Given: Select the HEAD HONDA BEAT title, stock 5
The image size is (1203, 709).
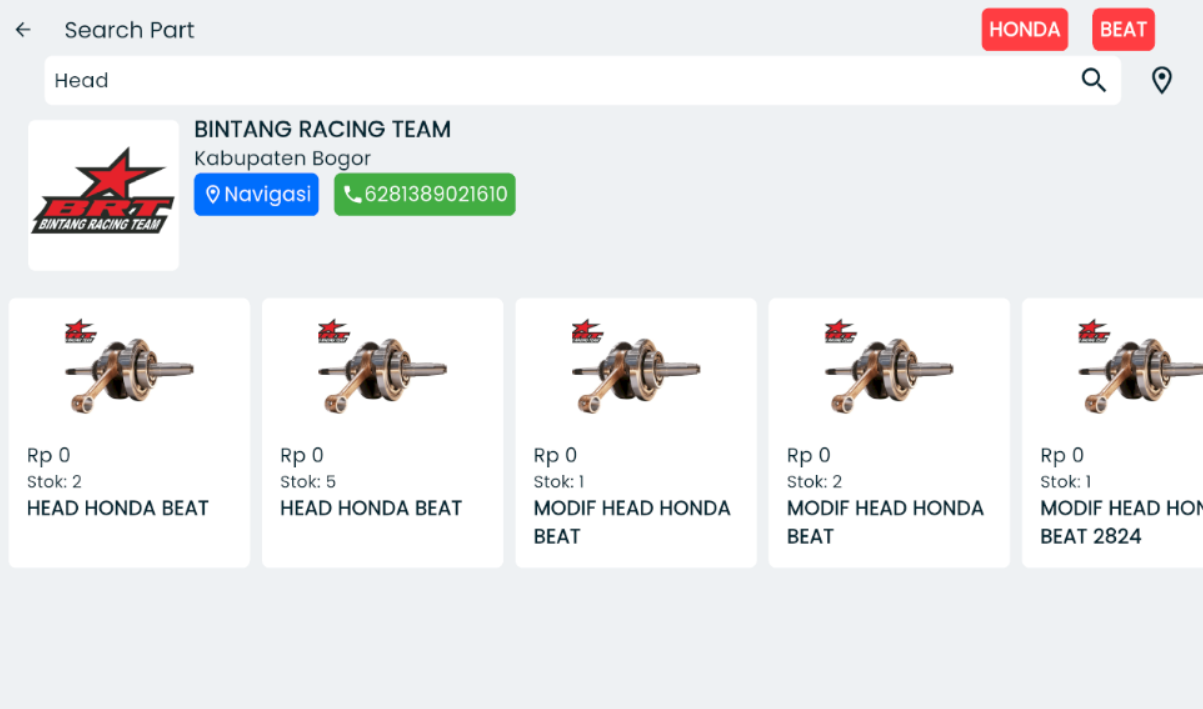Looking at the screenshot, I should 371,508.
